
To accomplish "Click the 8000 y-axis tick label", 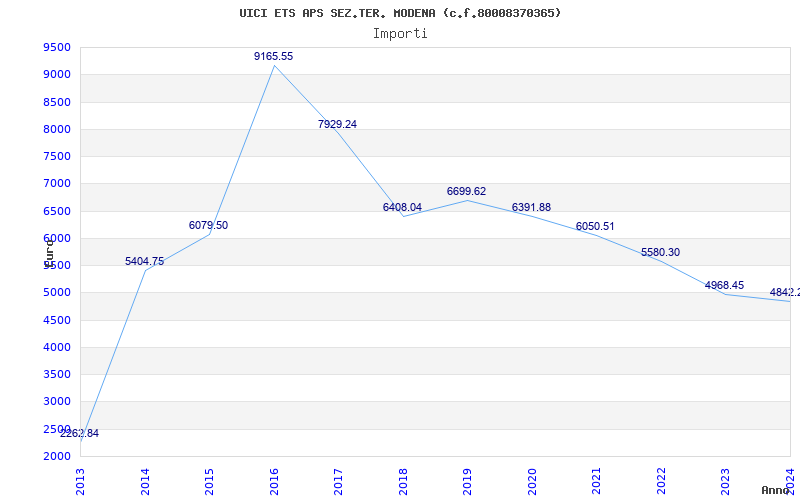I will pyautogui.click(x=57, y=129).
